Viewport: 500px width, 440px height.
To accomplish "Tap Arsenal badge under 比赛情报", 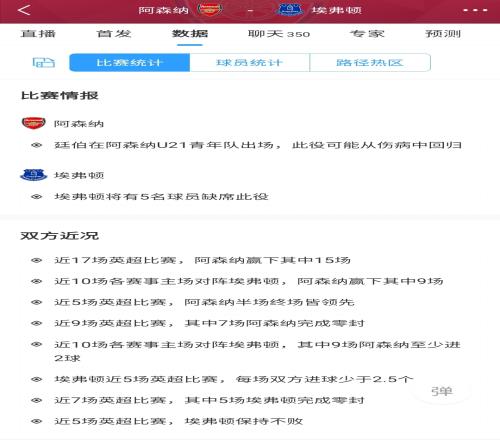I will 33,123.
